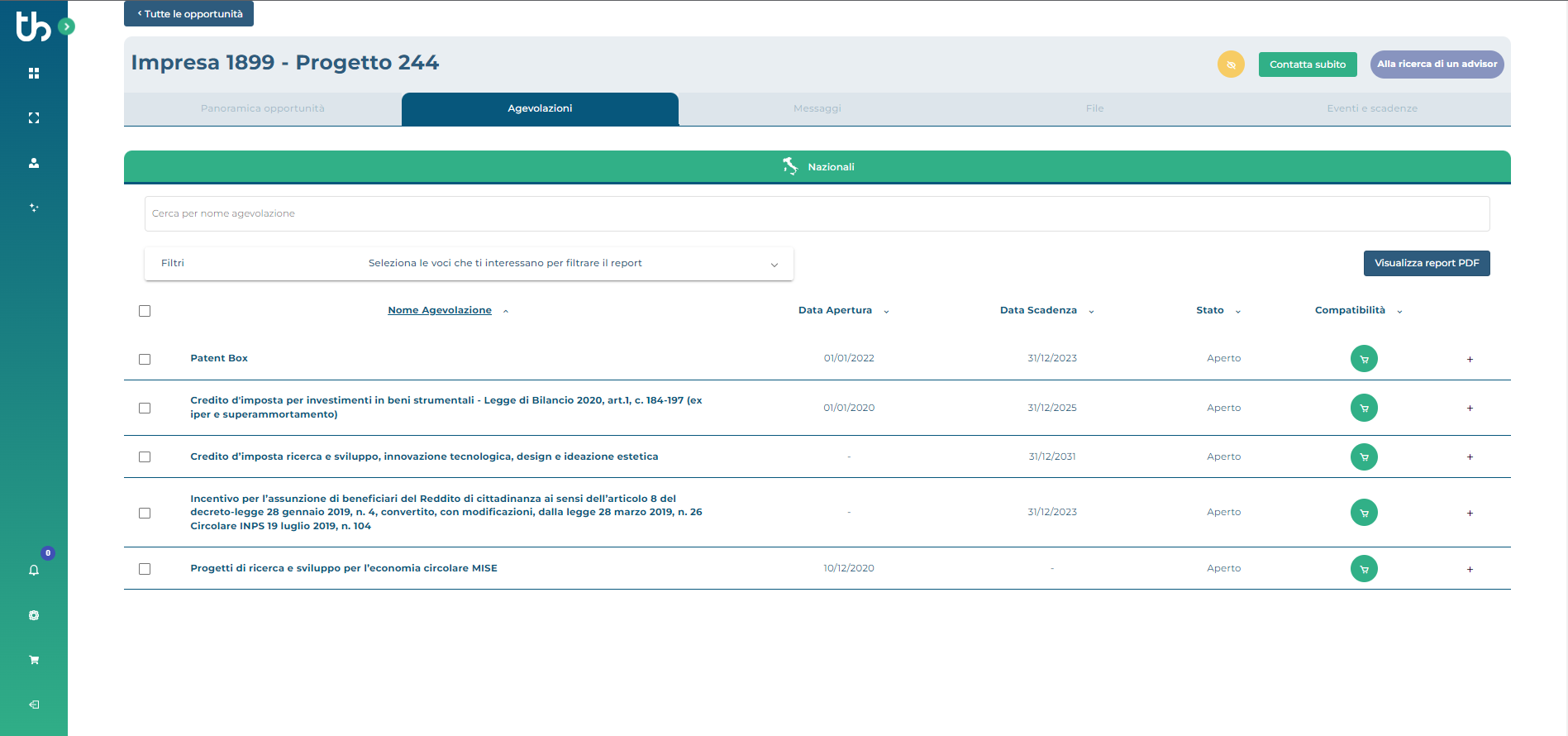Click the 10/12/2020 opening date cell

(849, 568)
